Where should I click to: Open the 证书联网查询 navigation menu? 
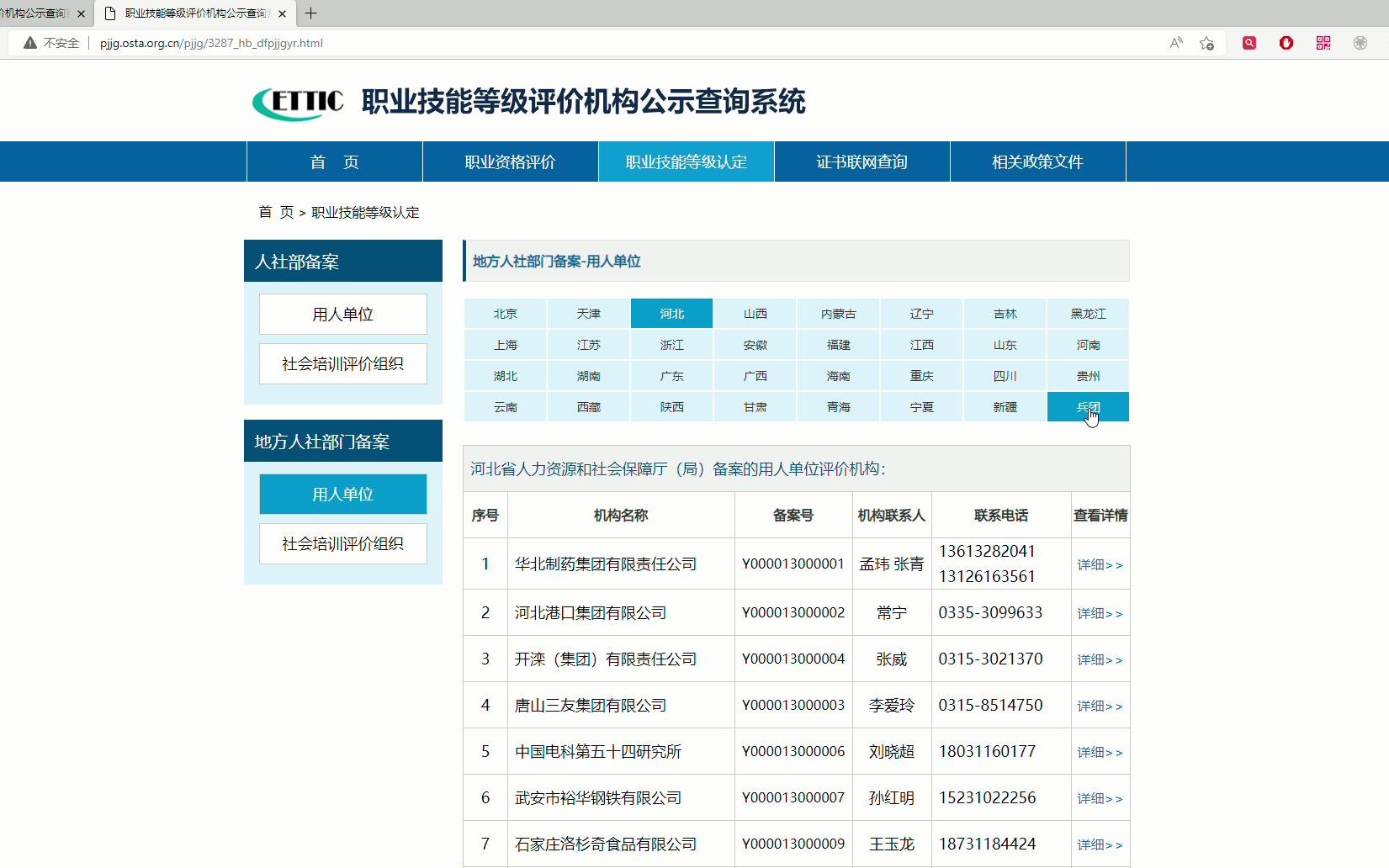(862, 161)
